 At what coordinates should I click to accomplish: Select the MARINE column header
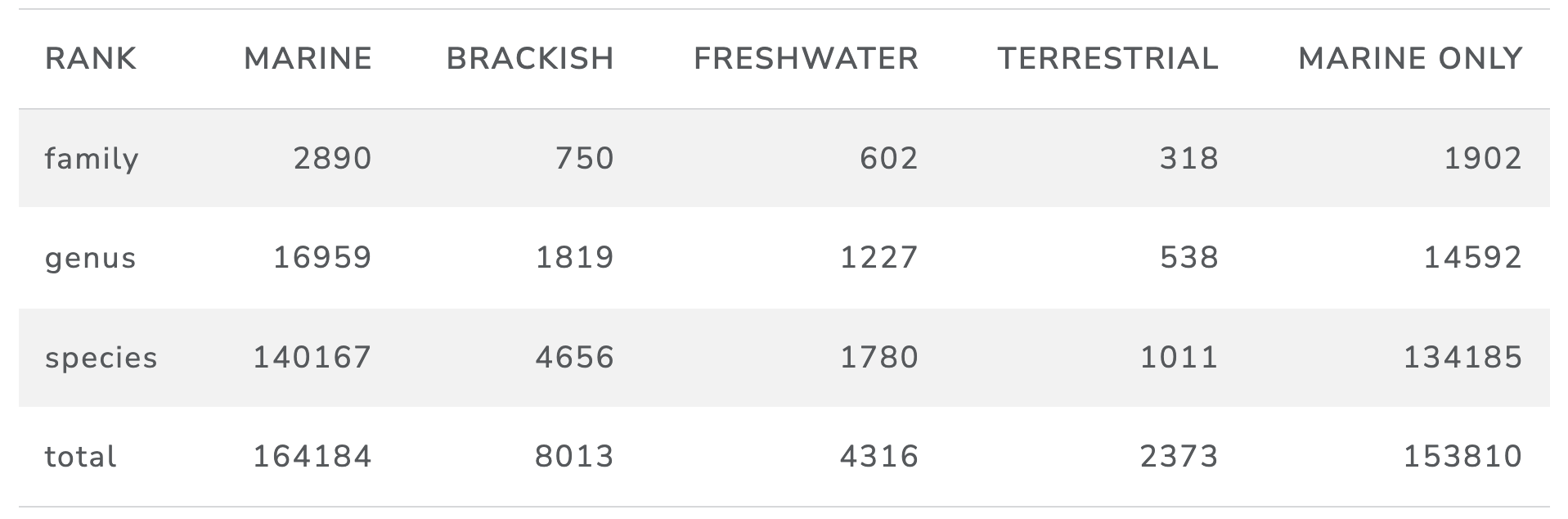(308, 59)
